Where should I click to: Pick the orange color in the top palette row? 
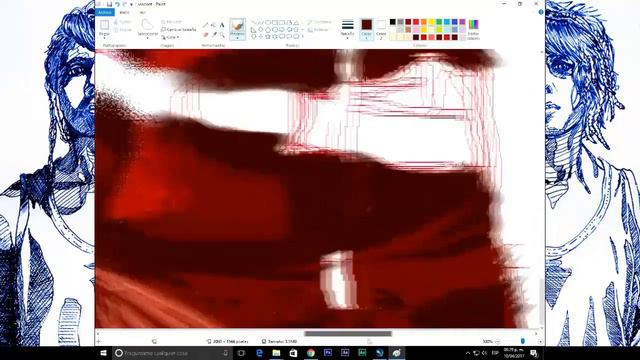click(x=424, y=22)
